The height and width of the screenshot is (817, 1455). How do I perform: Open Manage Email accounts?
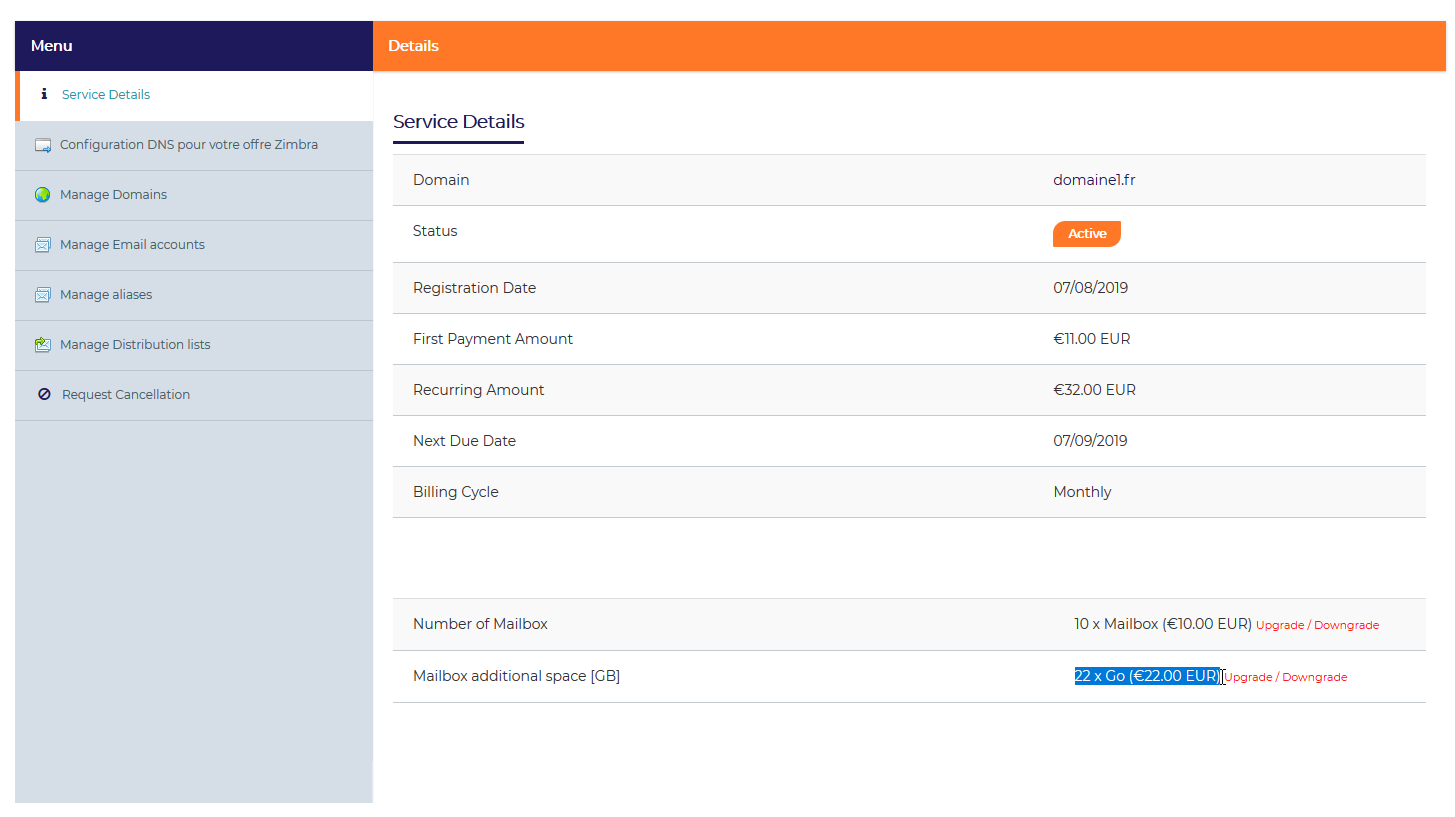click(194, 245)
